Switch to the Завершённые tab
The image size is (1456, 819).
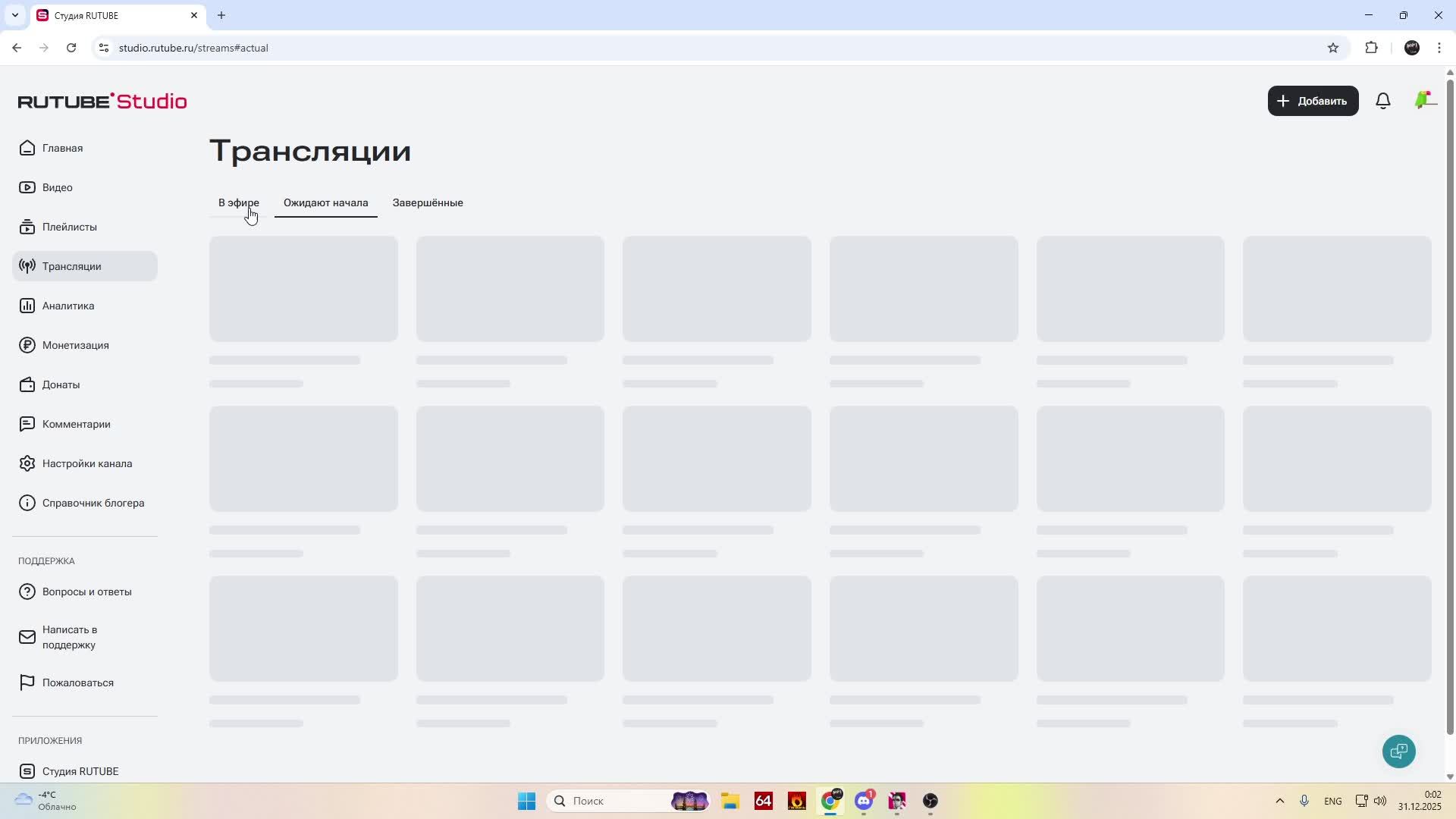(x=428, y=202)
